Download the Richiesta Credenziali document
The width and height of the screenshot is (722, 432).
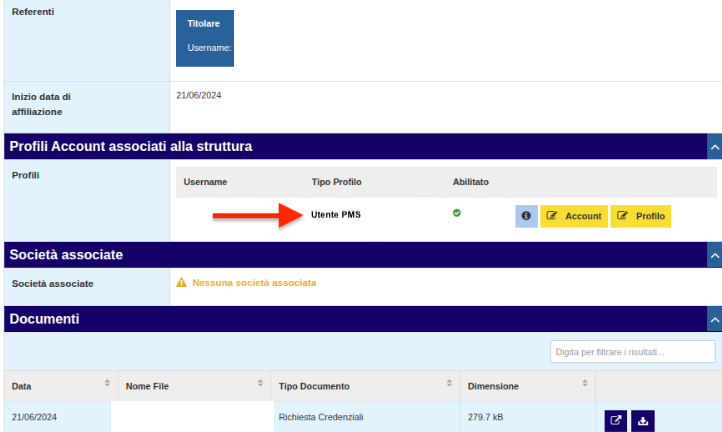[x=643, y=421]
